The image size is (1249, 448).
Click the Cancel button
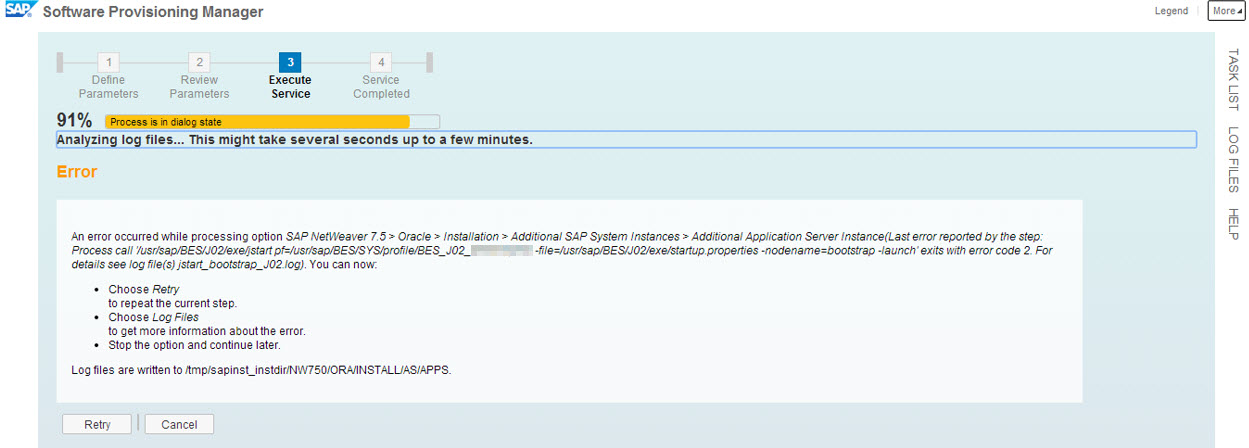click(x=179, y=424)
